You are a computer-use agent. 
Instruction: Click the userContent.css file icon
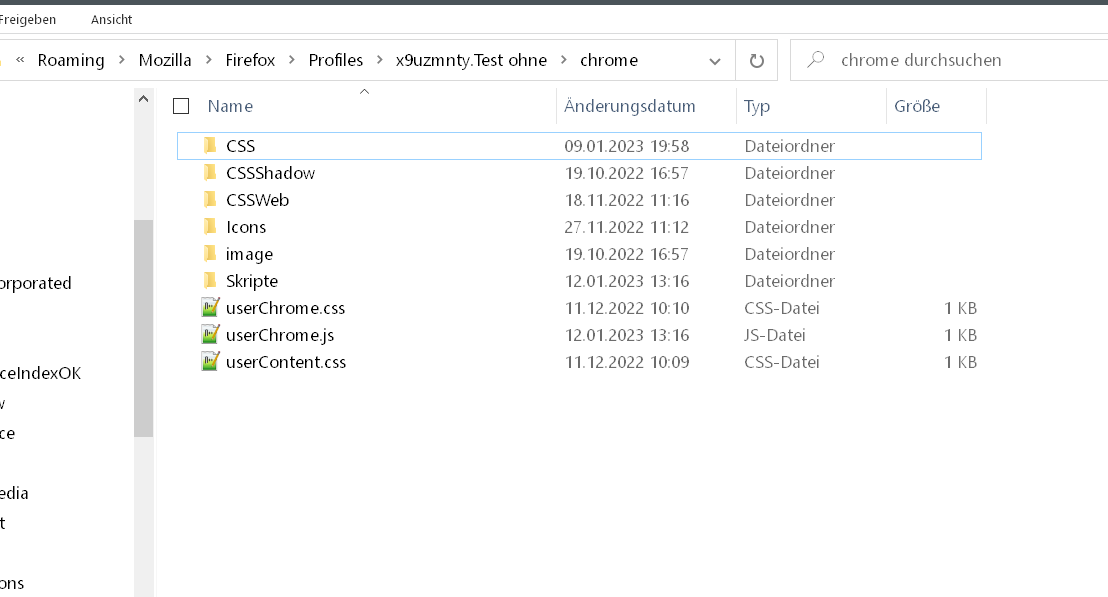(x=210, y=362)
